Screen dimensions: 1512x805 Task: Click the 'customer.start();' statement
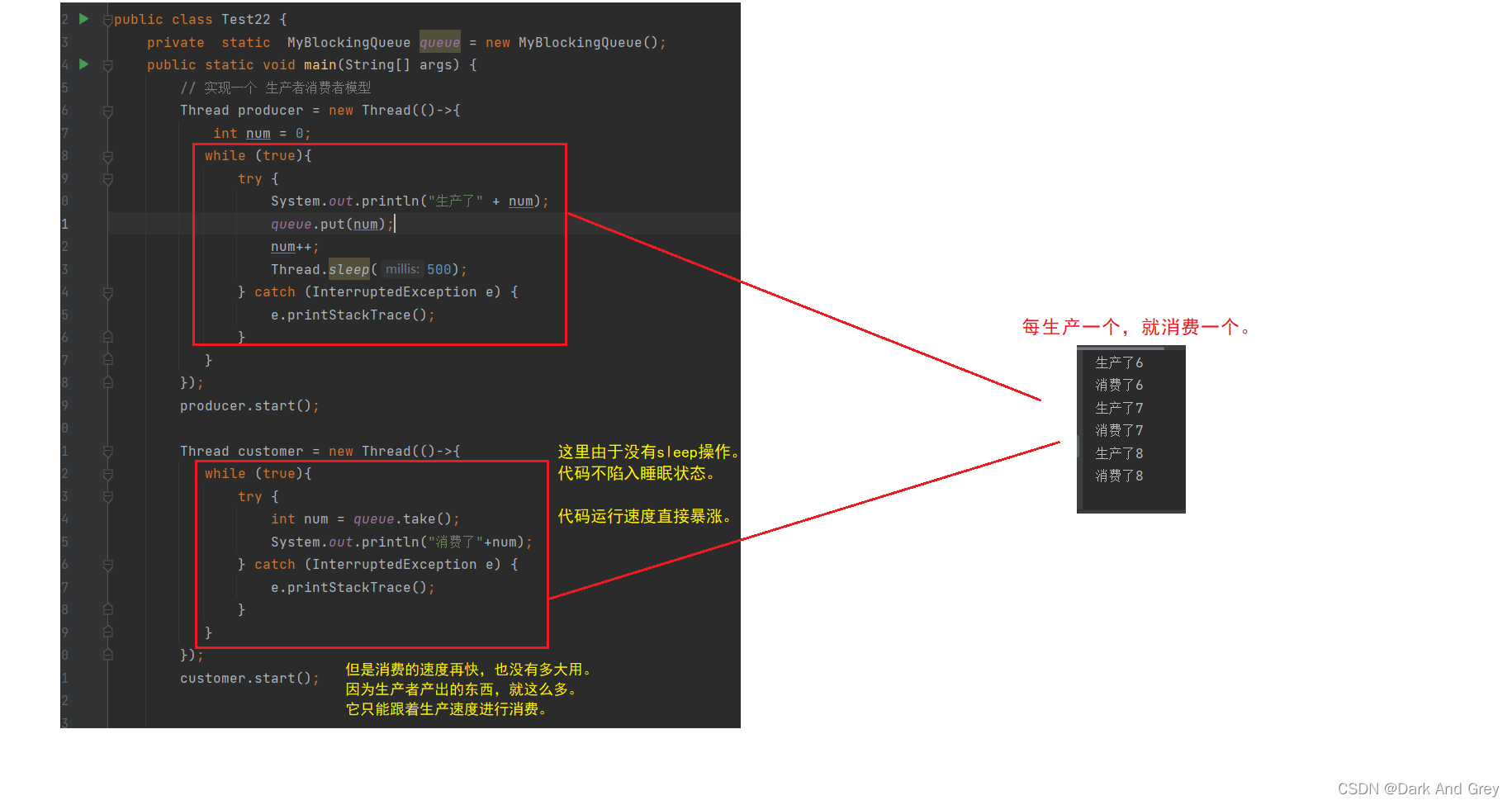click(249, 678)
